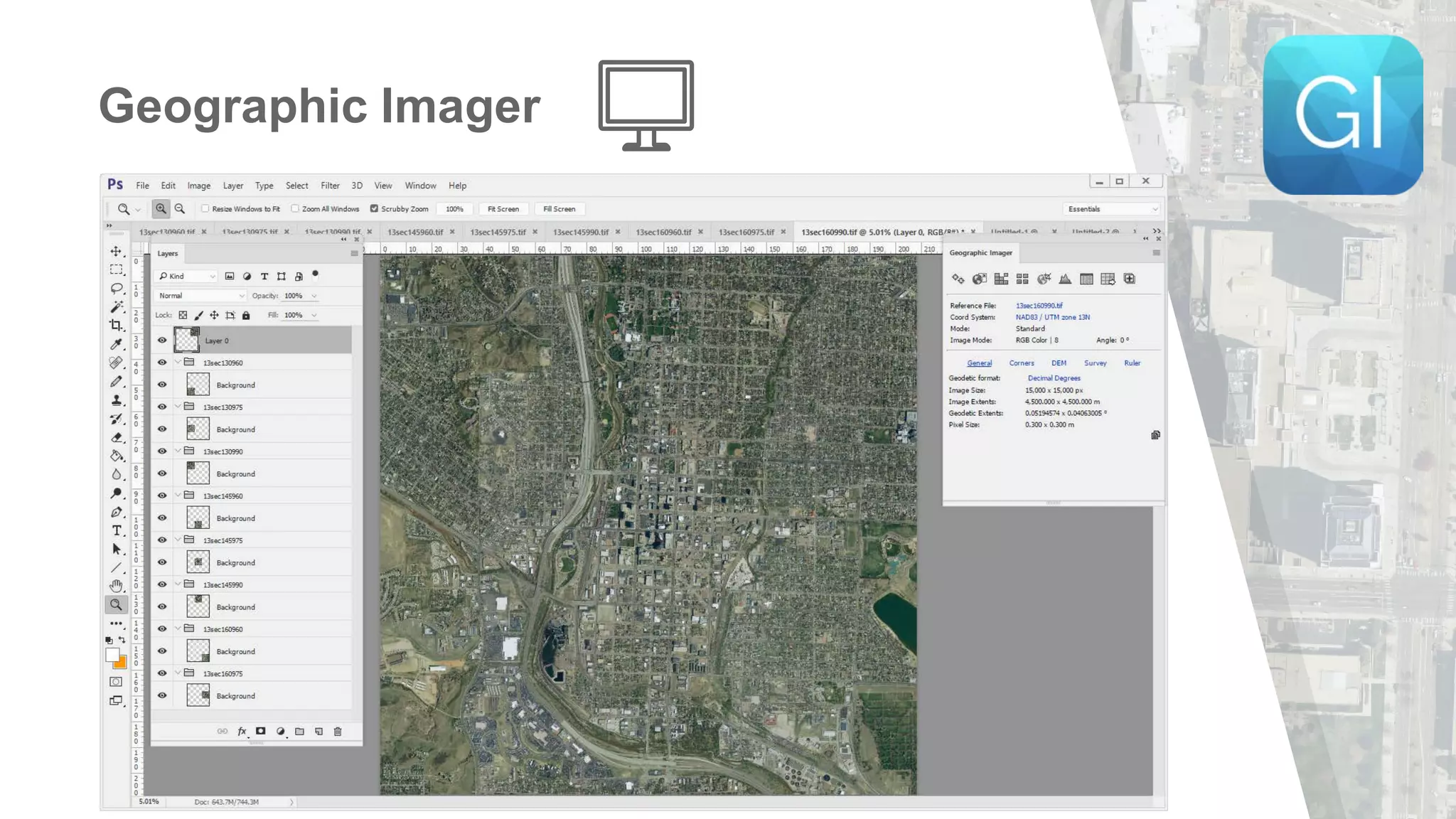Select the Type tool

(x=116, y=531)
